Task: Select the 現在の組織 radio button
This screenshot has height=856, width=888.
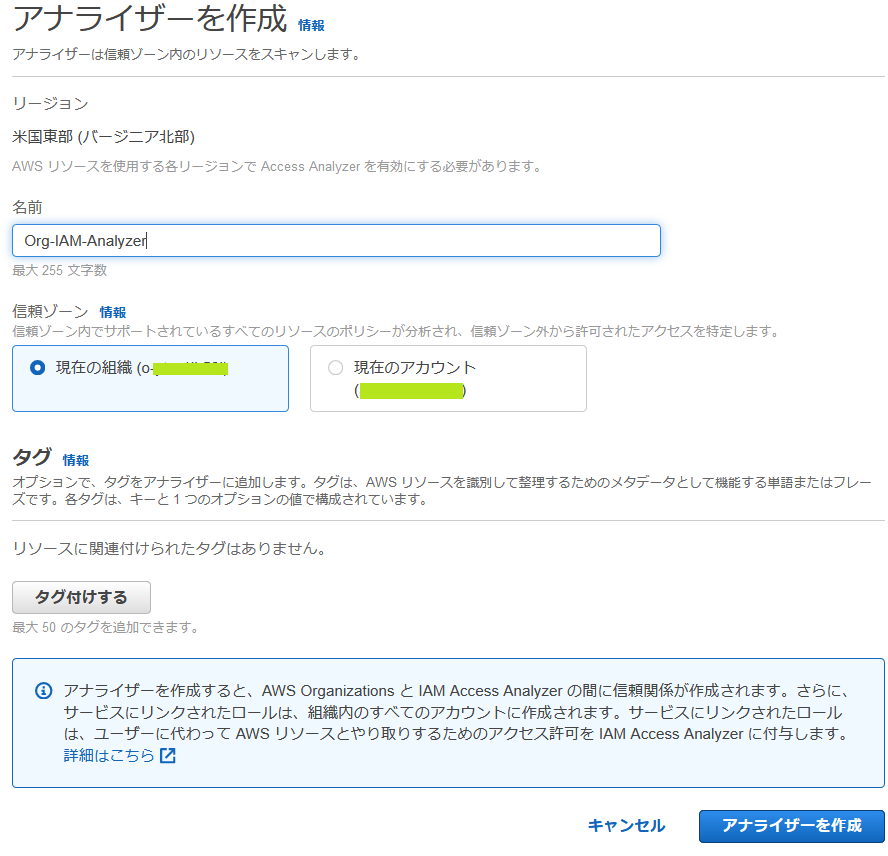Action: click(37, 368)
